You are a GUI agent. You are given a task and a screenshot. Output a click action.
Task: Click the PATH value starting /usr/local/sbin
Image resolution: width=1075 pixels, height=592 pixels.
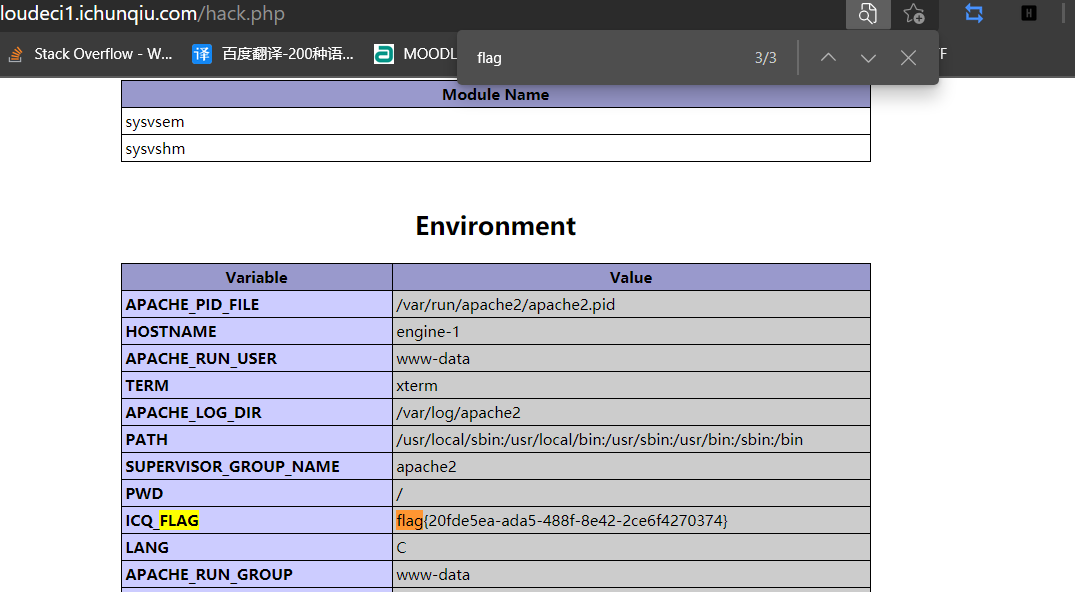point(599,439)
